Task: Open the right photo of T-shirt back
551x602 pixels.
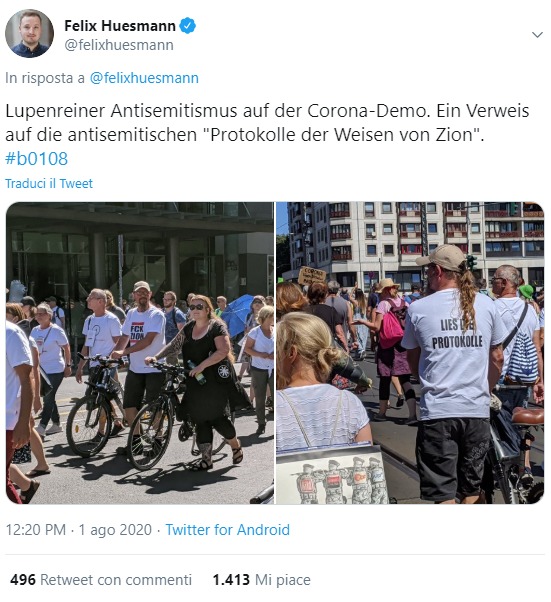Action: coord(410,353)
